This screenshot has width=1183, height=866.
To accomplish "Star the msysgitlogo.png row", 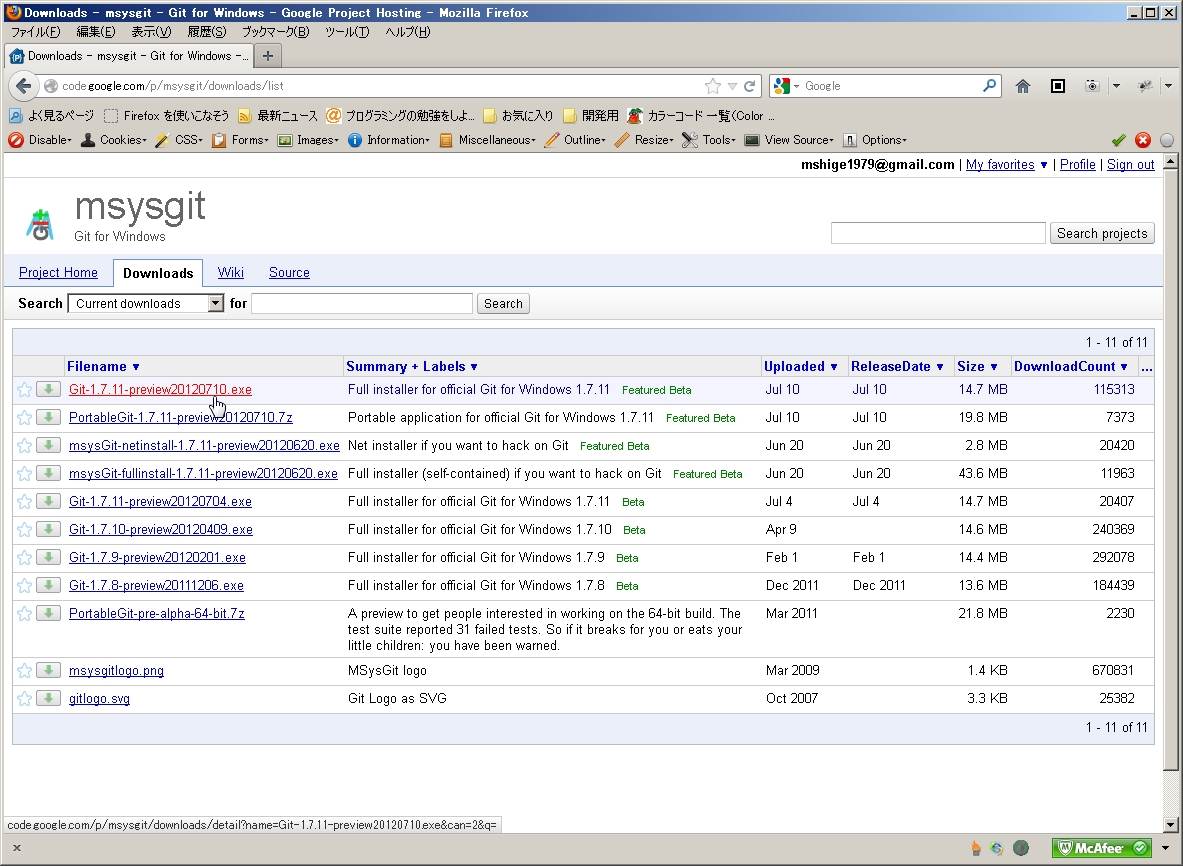I will point(24,670).
